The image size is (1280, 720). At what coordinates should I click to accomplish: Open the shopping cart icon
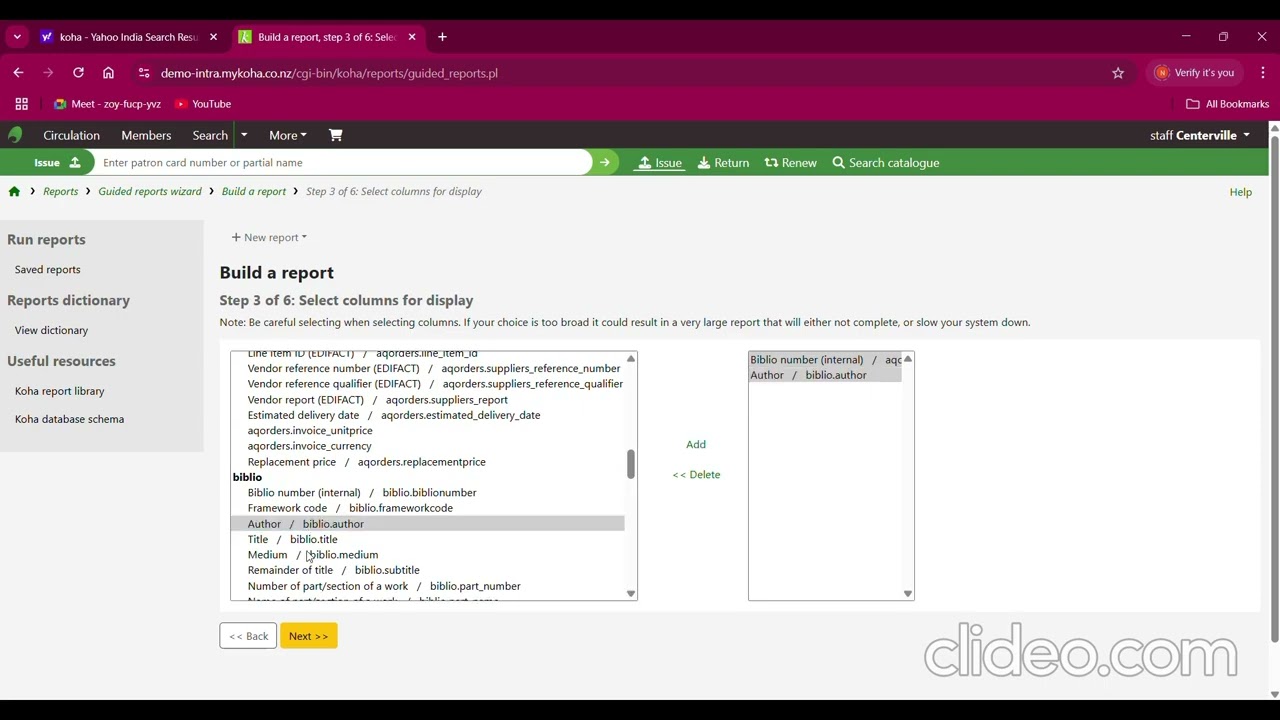point(336,135)
